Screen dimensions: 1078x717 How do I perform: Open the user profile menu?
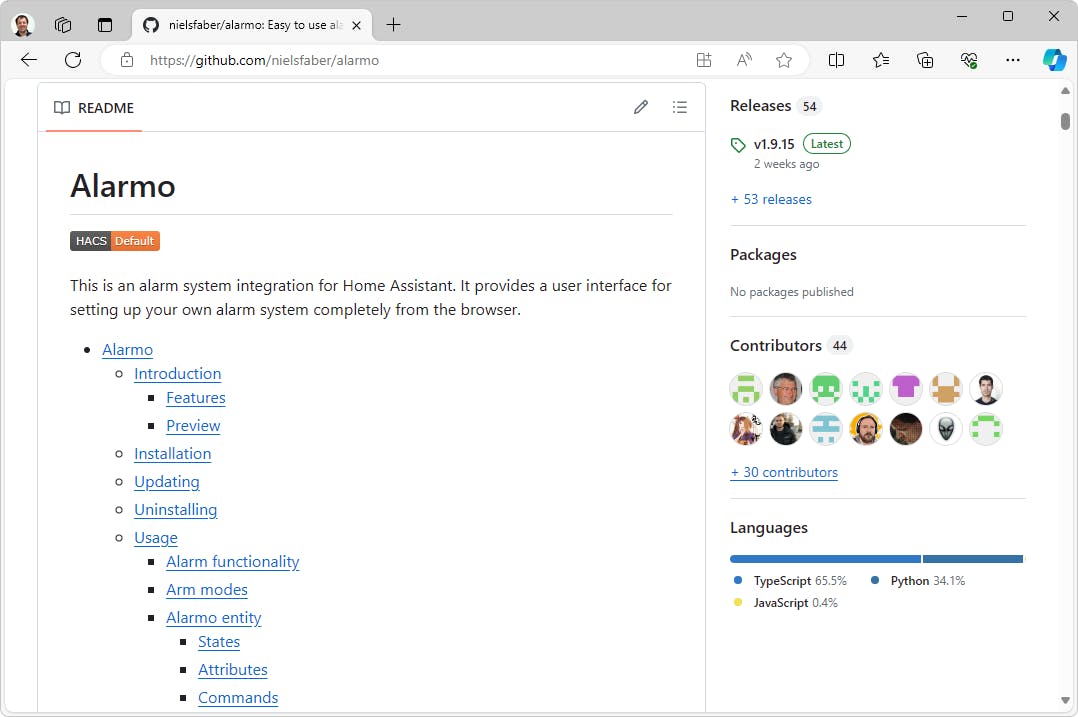click(23, 25)
